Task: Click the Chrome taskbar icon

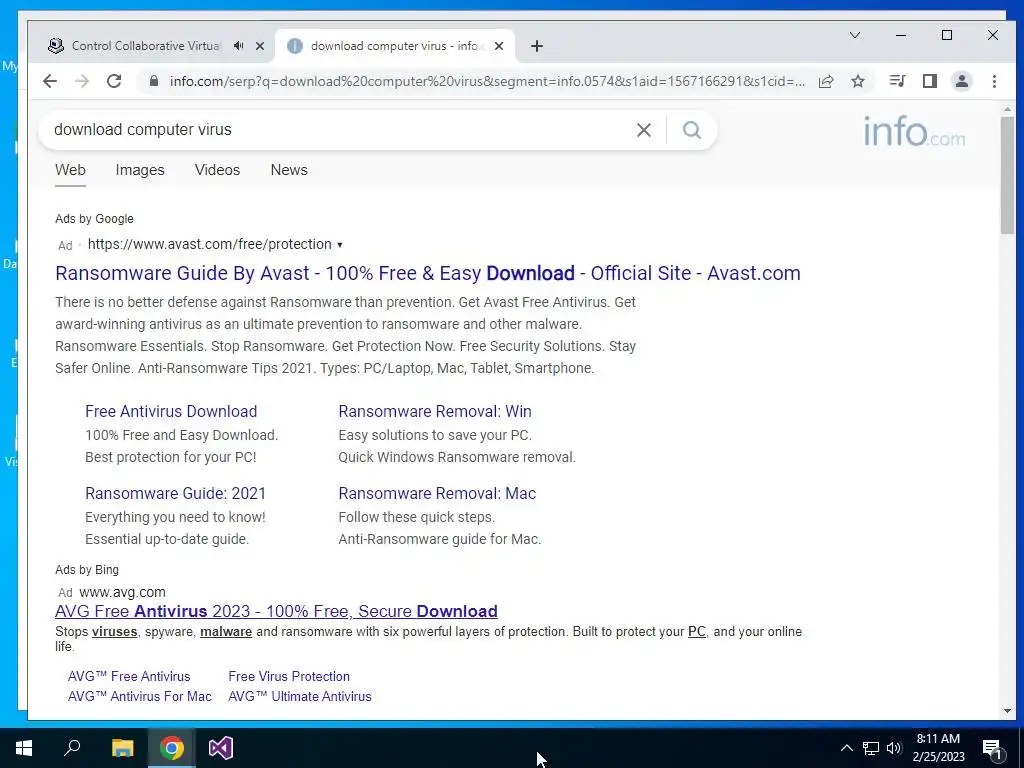Action: click(172, 748)
